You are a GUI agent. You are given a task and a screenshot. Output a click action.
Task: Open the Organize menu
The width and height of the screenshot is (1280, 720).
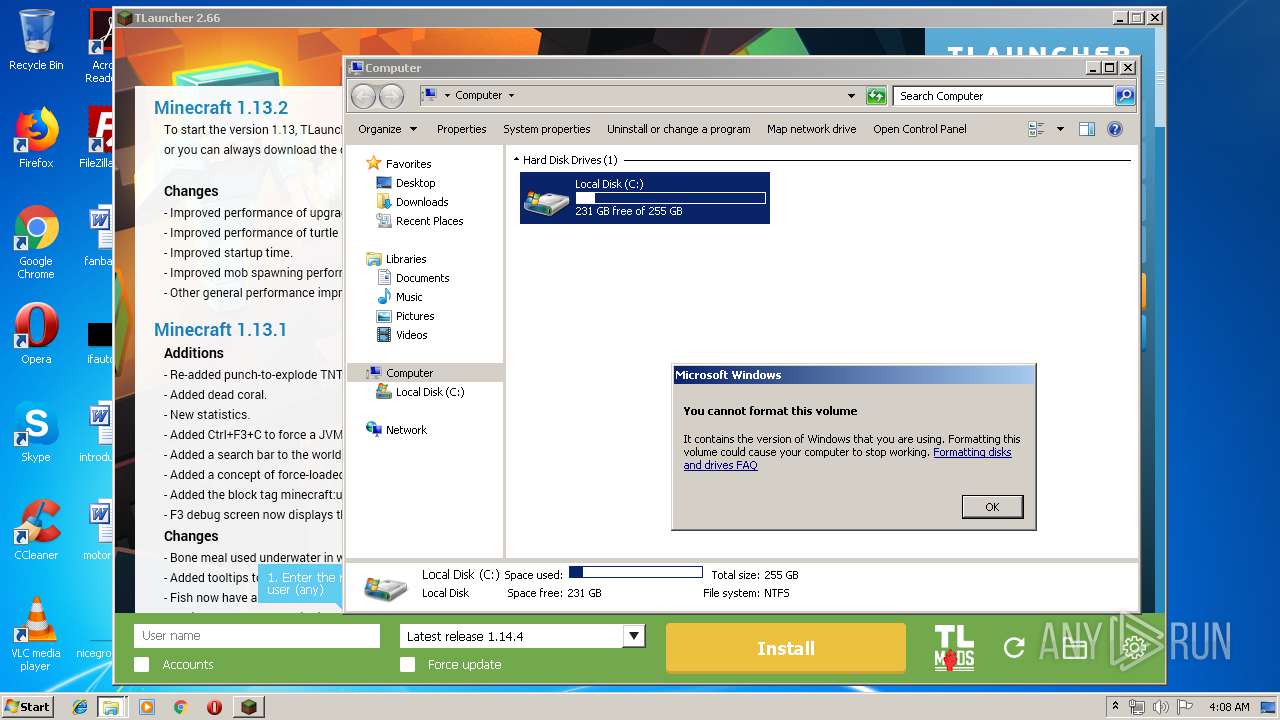pyautogui.click(x=387, y=129)
